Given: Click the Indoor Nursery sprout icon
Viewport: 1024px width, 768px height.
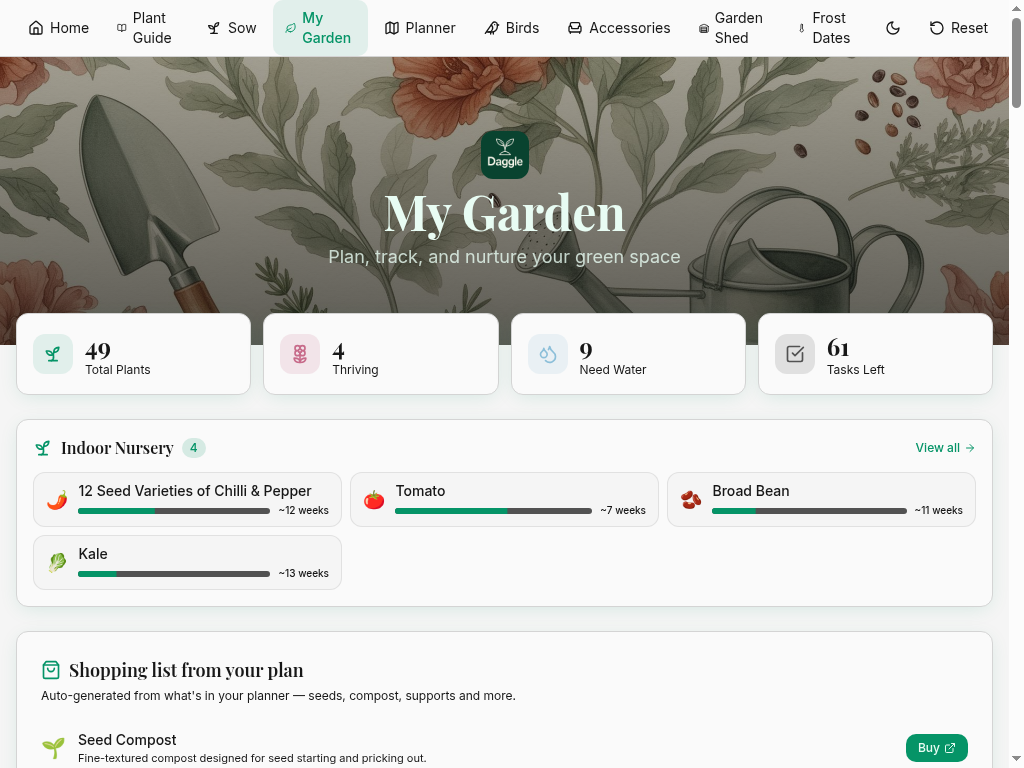Looking at the screenshot, I should 43,448.
